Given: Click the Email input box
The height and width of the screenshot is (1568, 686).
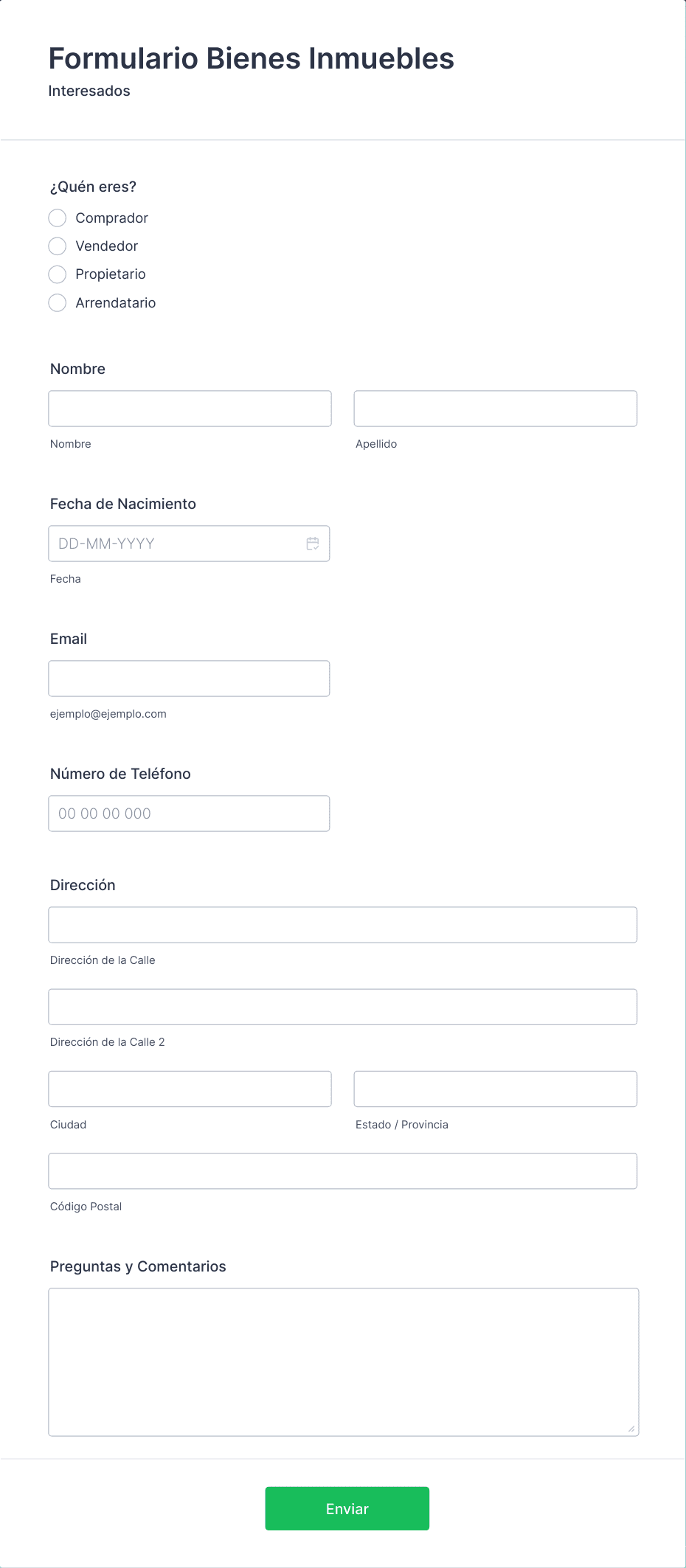Looking at the screenshot, I should pyautogui.click(x=189, y=679).
